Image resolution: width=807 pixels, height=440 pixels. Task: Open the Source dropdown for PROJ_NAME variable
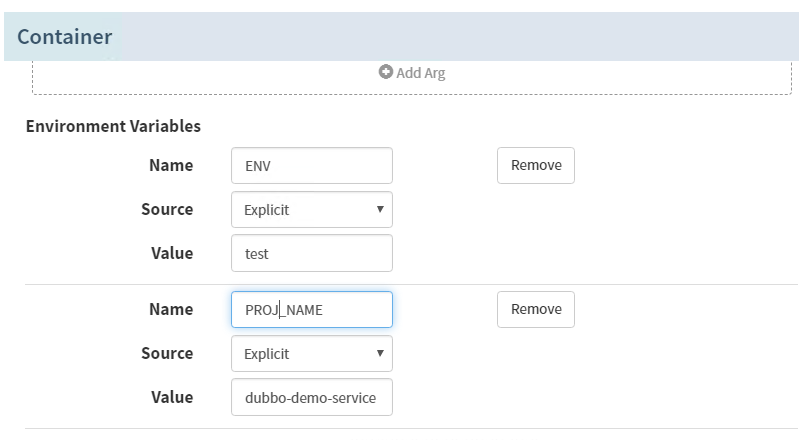(x=311, y=354)
